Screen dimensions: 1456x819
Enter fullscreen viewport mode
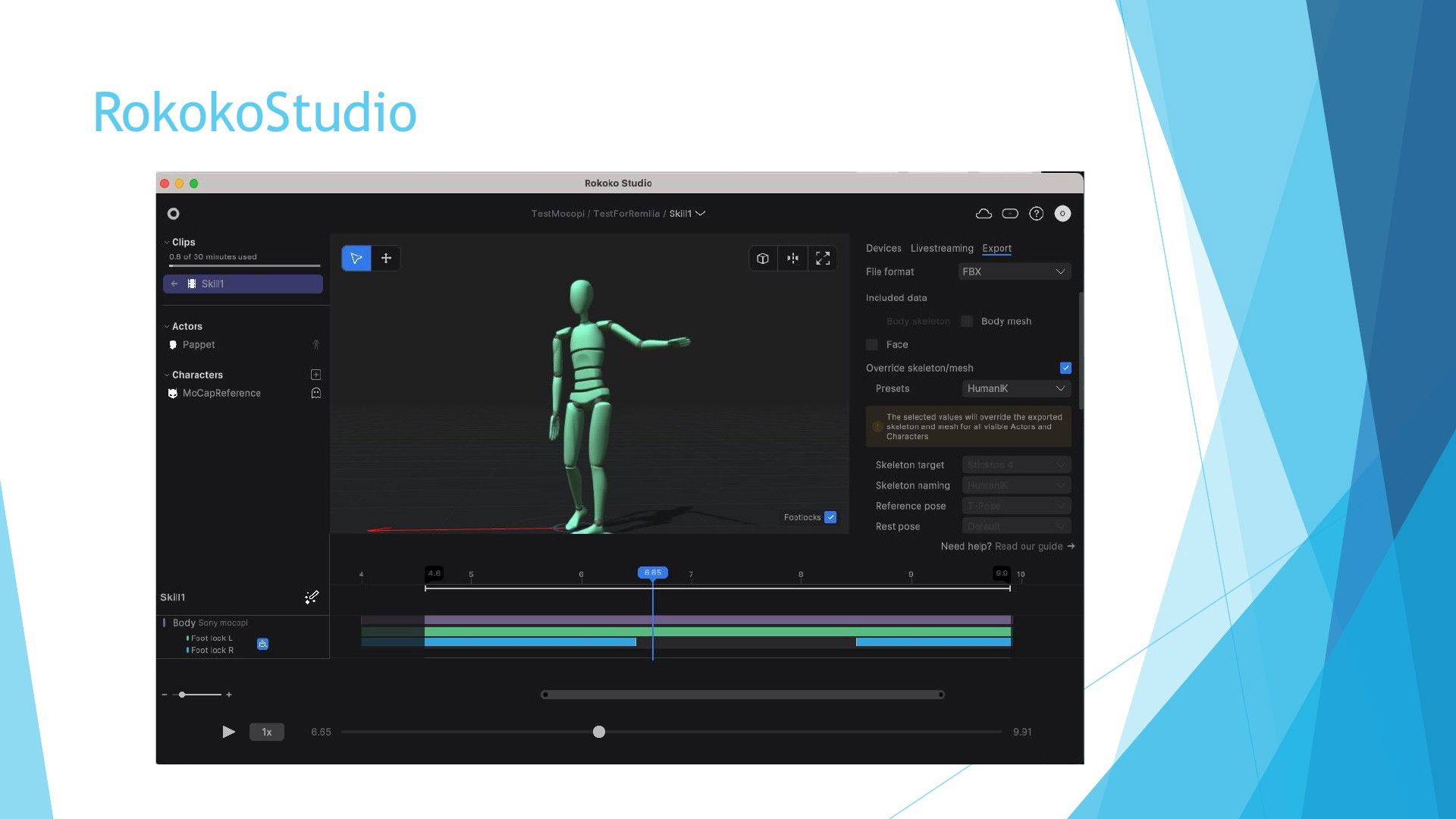click(823, 259)
